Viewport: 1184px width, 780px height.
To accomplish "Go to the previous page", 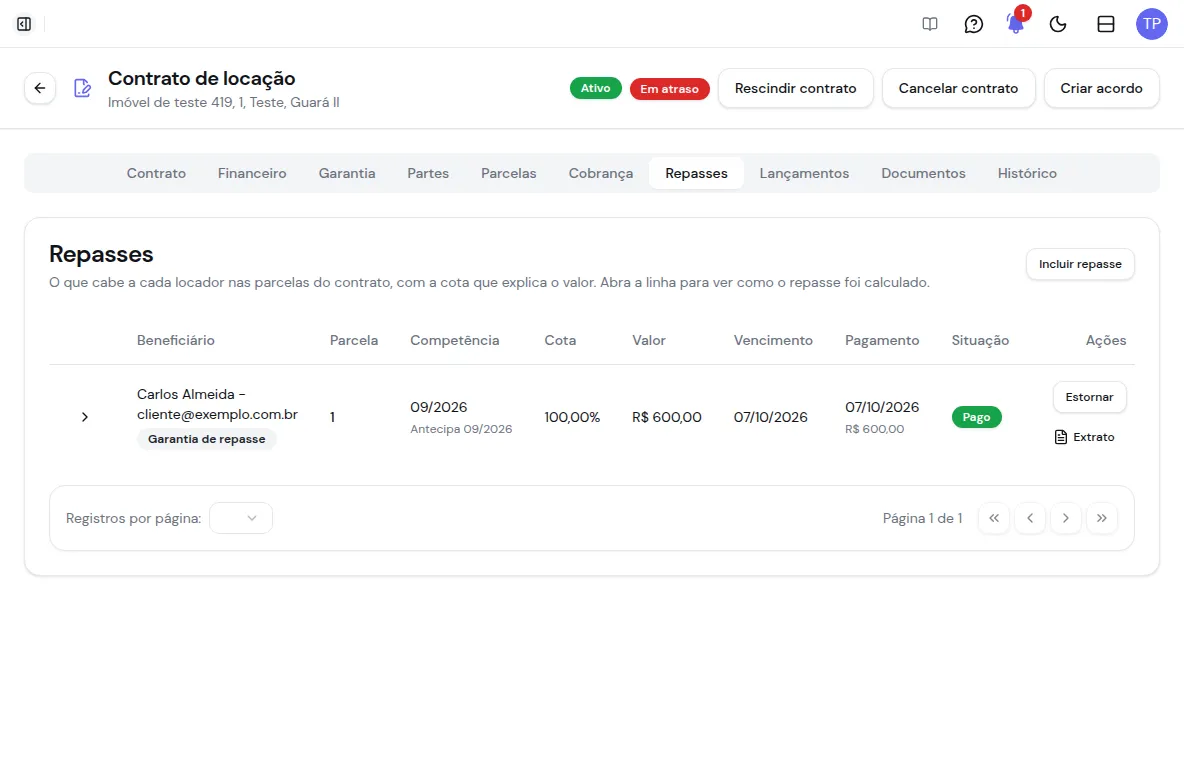I will [x=1030, y=518].
